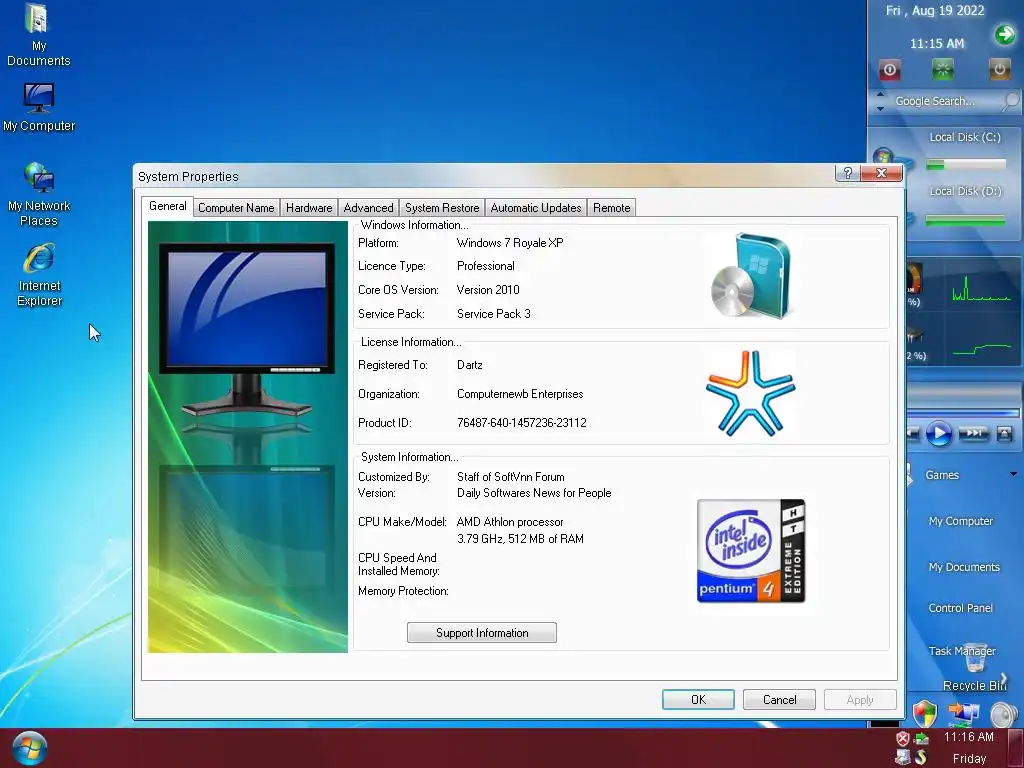Click Cancel in System Properties

pos(779,699)
